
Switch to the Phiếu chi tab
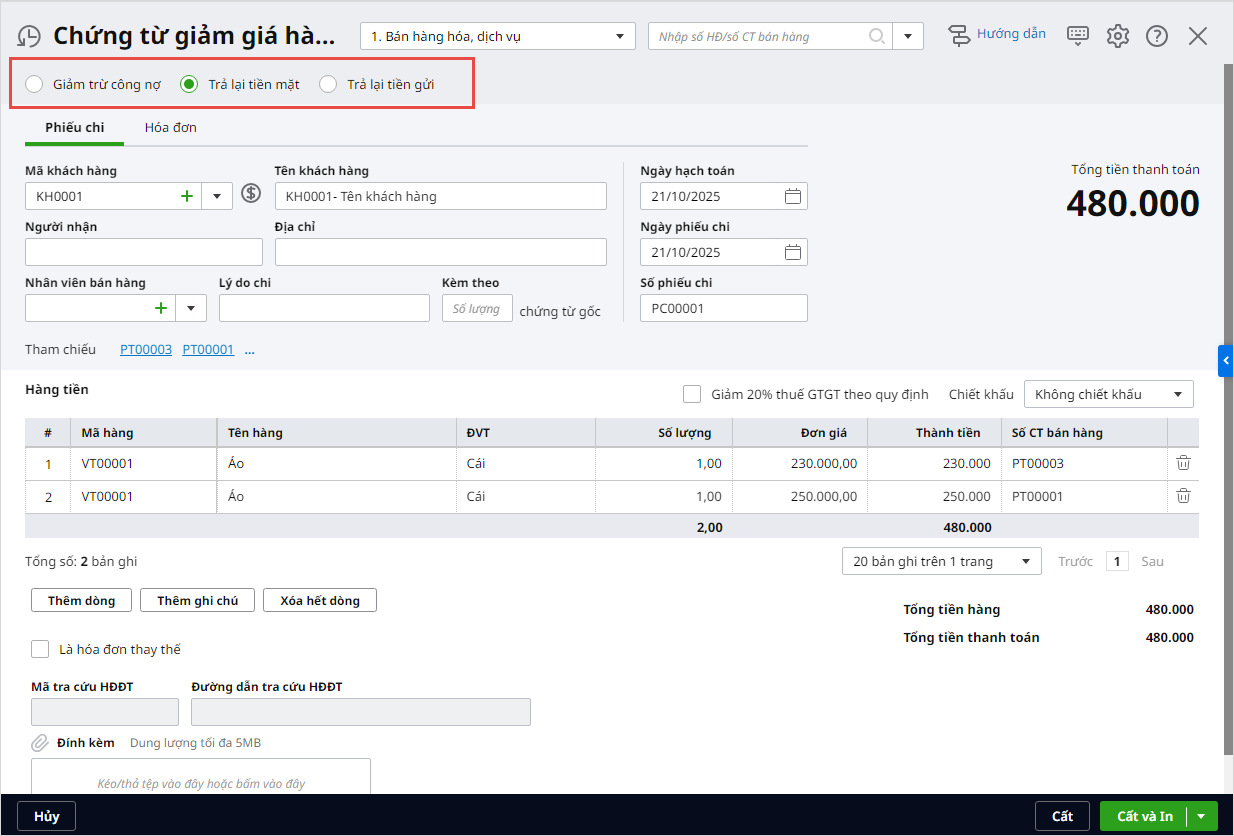coord(75,128)
